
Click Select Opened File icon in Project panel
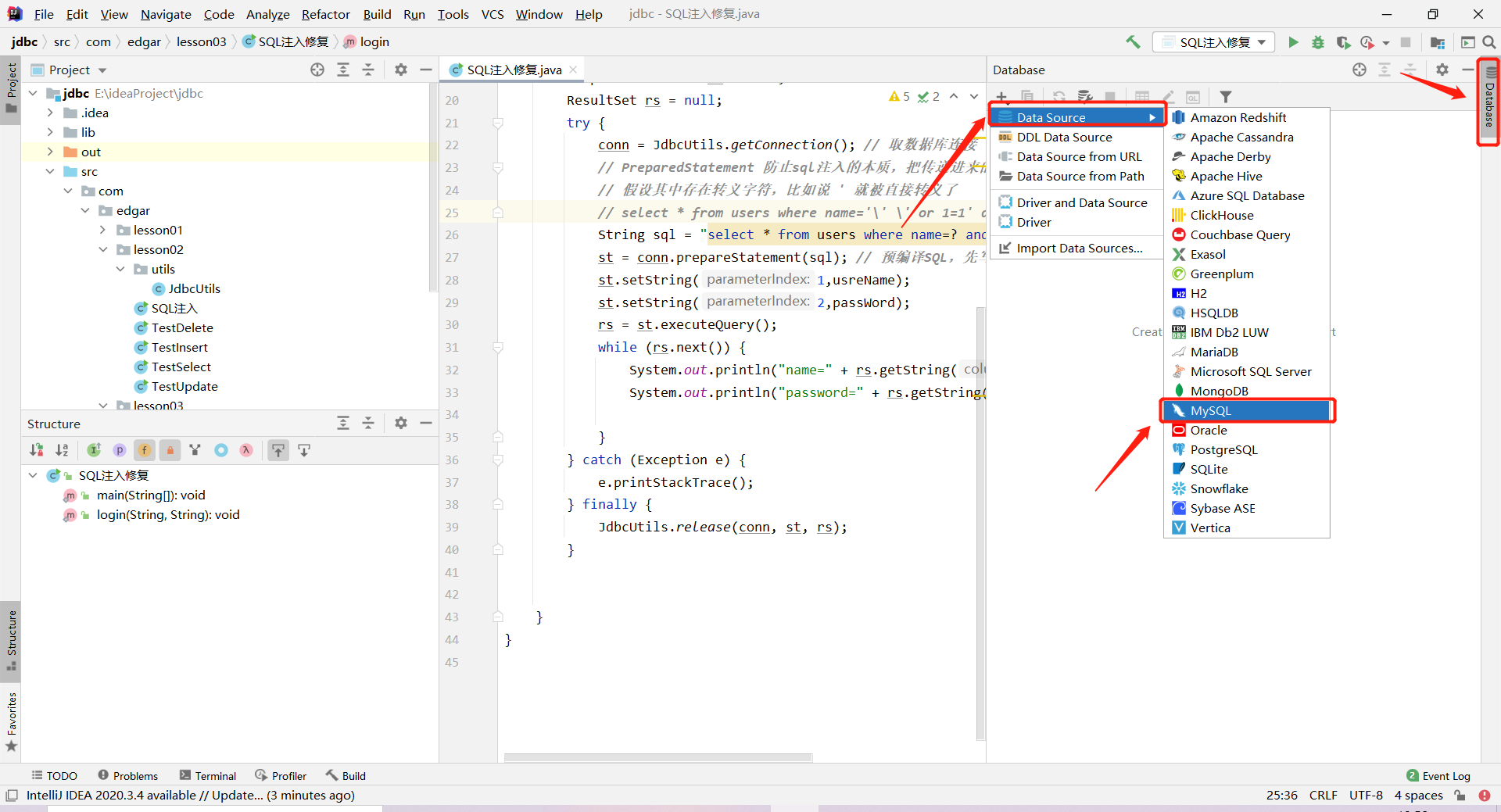317,70
